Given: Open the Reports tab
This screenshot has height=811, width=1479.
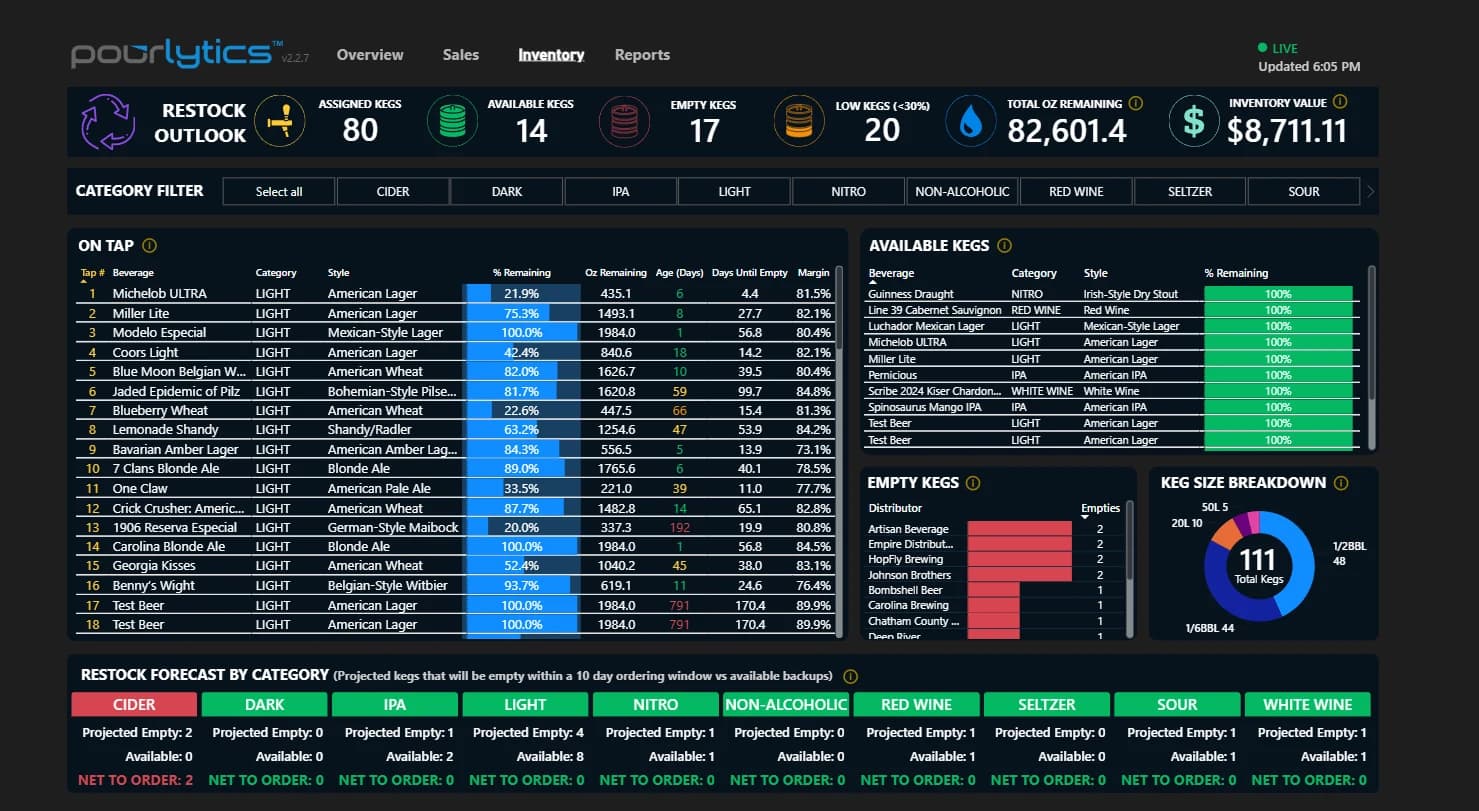Looking at the screenshot, I should [x=642, y=55].
